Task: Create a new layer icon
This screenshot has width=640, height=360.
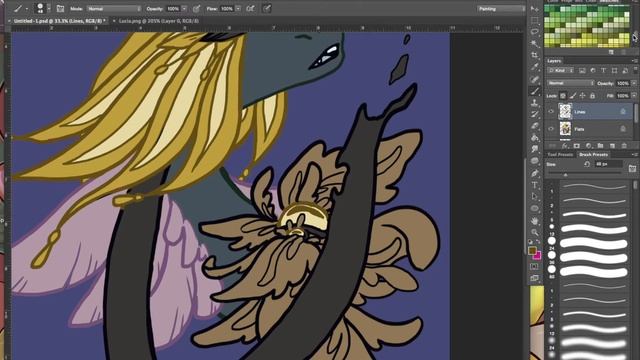Action: click(612, 146)
